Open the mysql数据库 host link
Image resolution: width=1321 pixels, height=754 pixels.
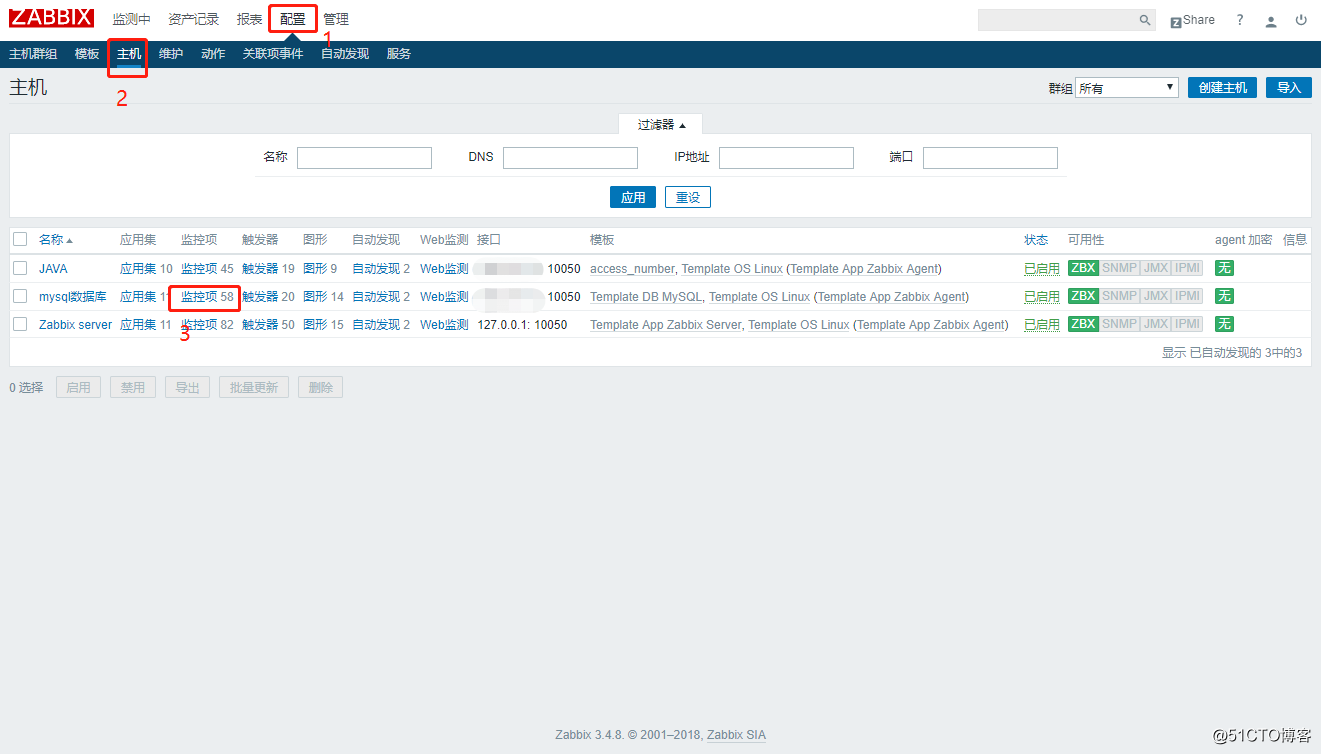coord(72,296)
